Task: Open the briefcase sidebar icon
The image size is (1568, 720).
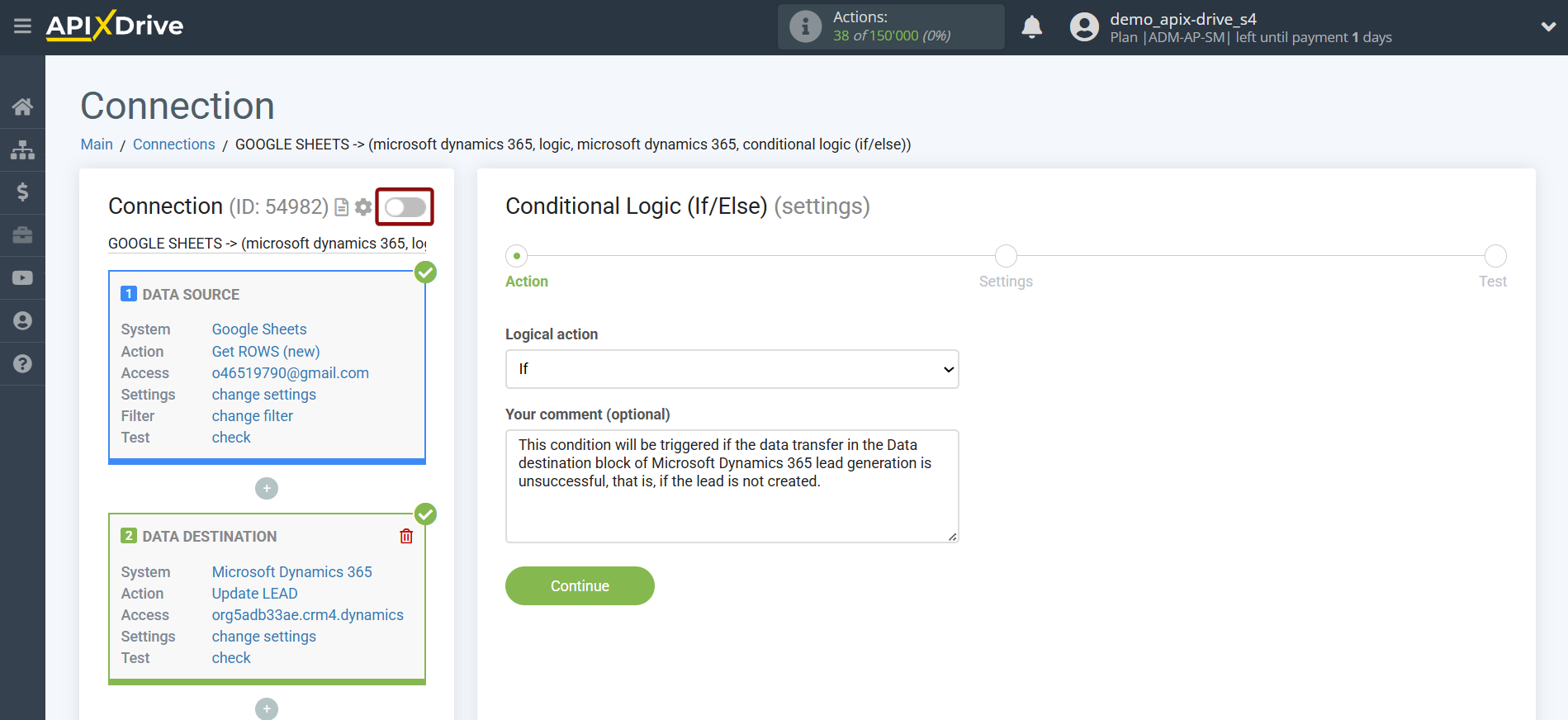Action: click(22, 235)
